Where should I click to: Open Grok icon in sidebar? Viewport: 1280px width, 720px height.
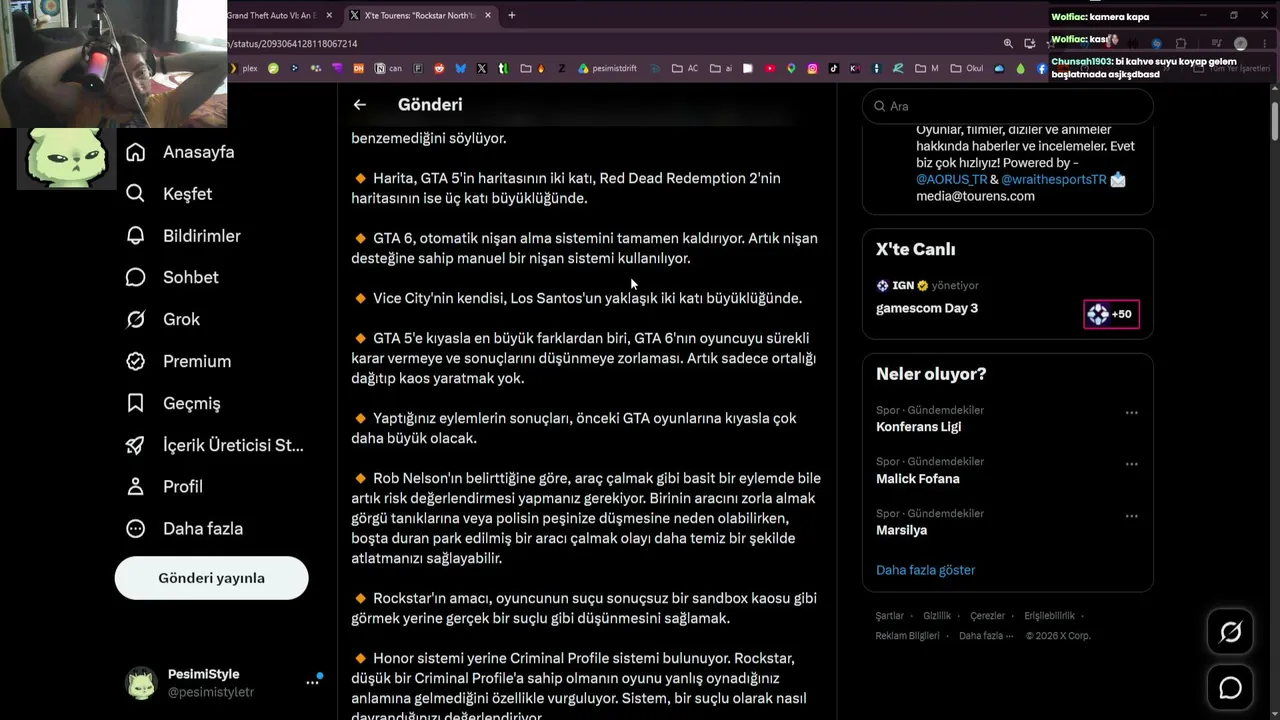point(136,319)
